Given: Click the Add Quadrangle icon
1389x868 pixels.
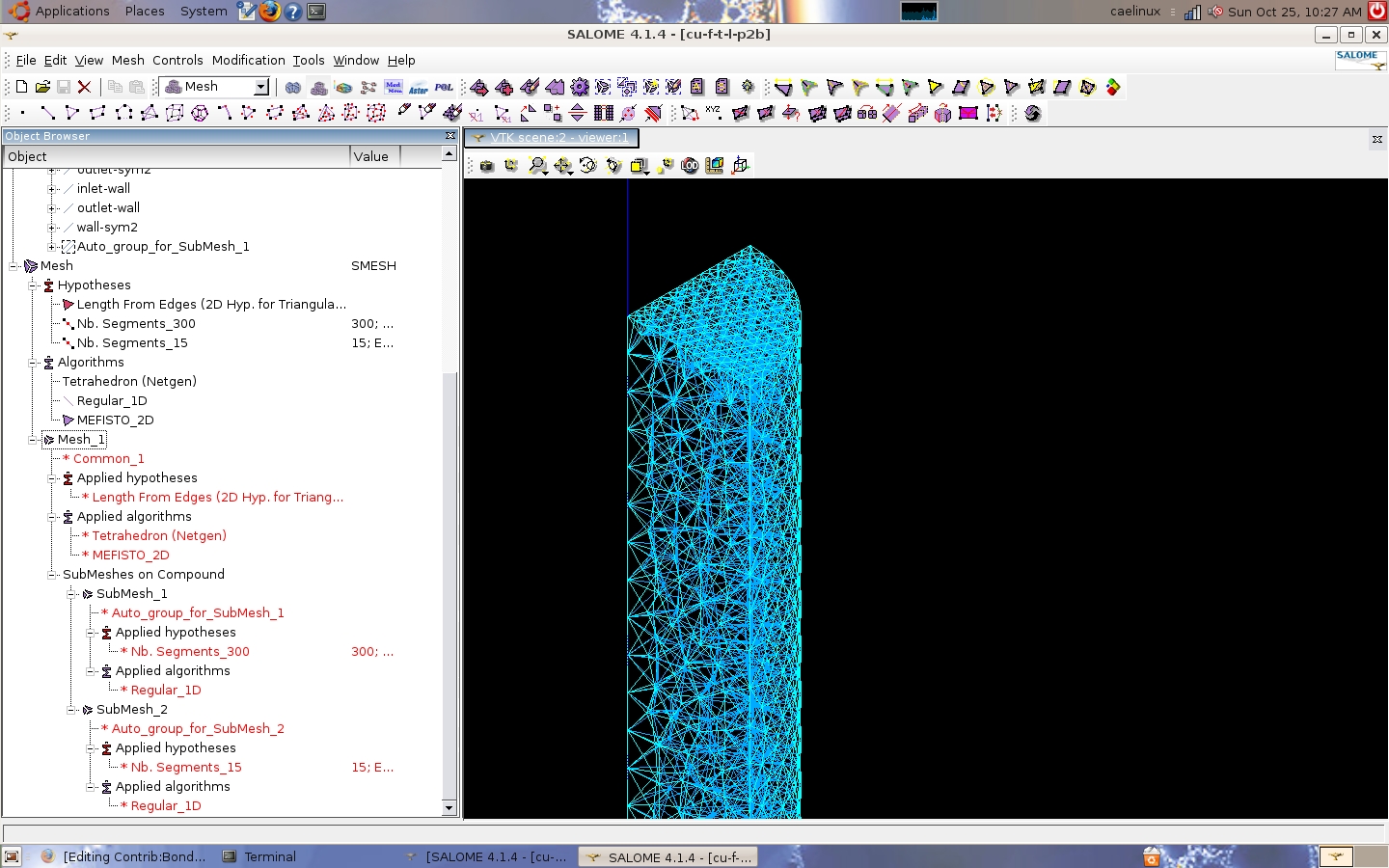Looking at the screenshot, I should pos(97,113).
